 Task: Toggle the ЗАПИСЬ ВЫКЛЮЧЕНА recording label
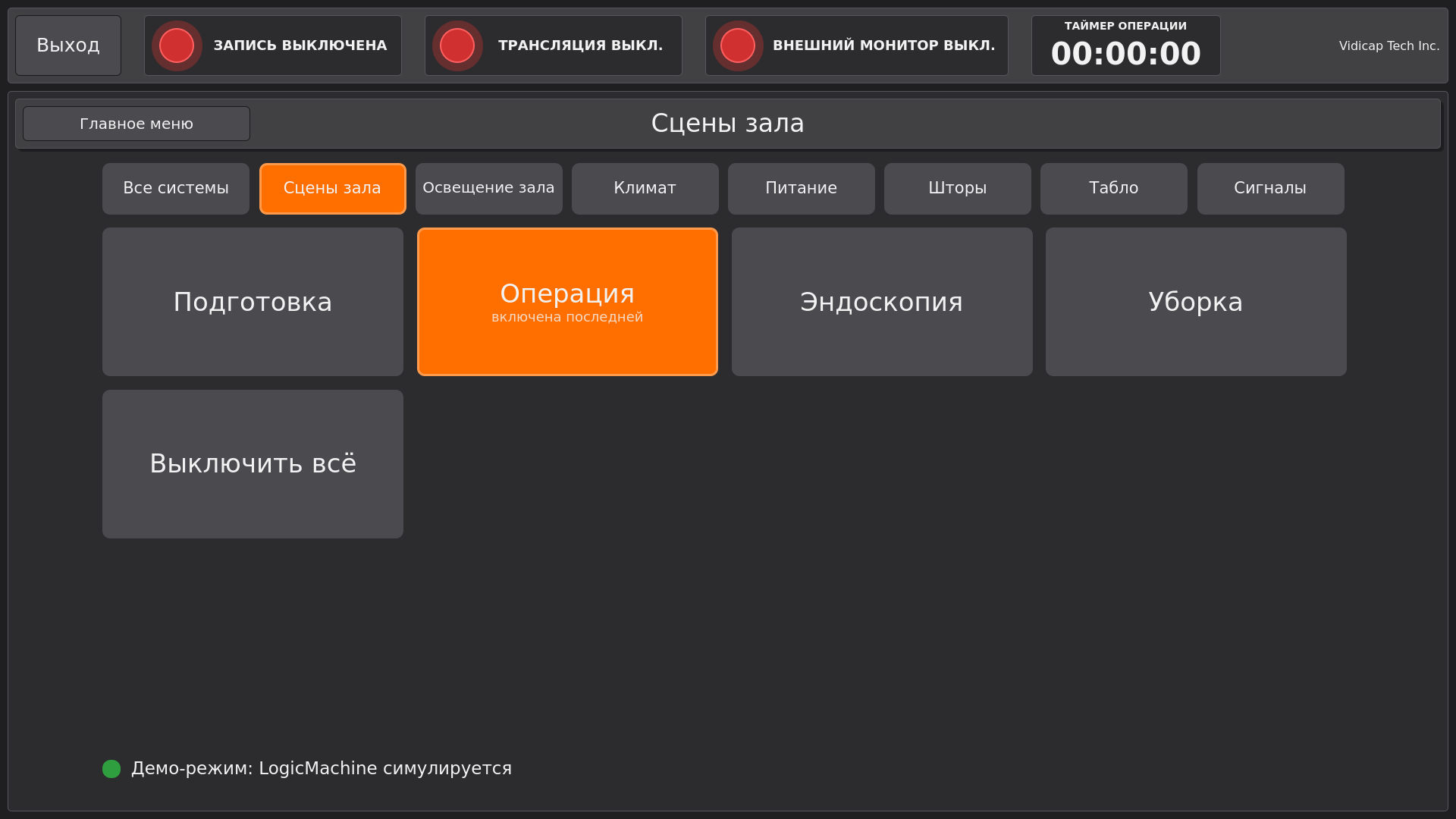click(300, 45)
